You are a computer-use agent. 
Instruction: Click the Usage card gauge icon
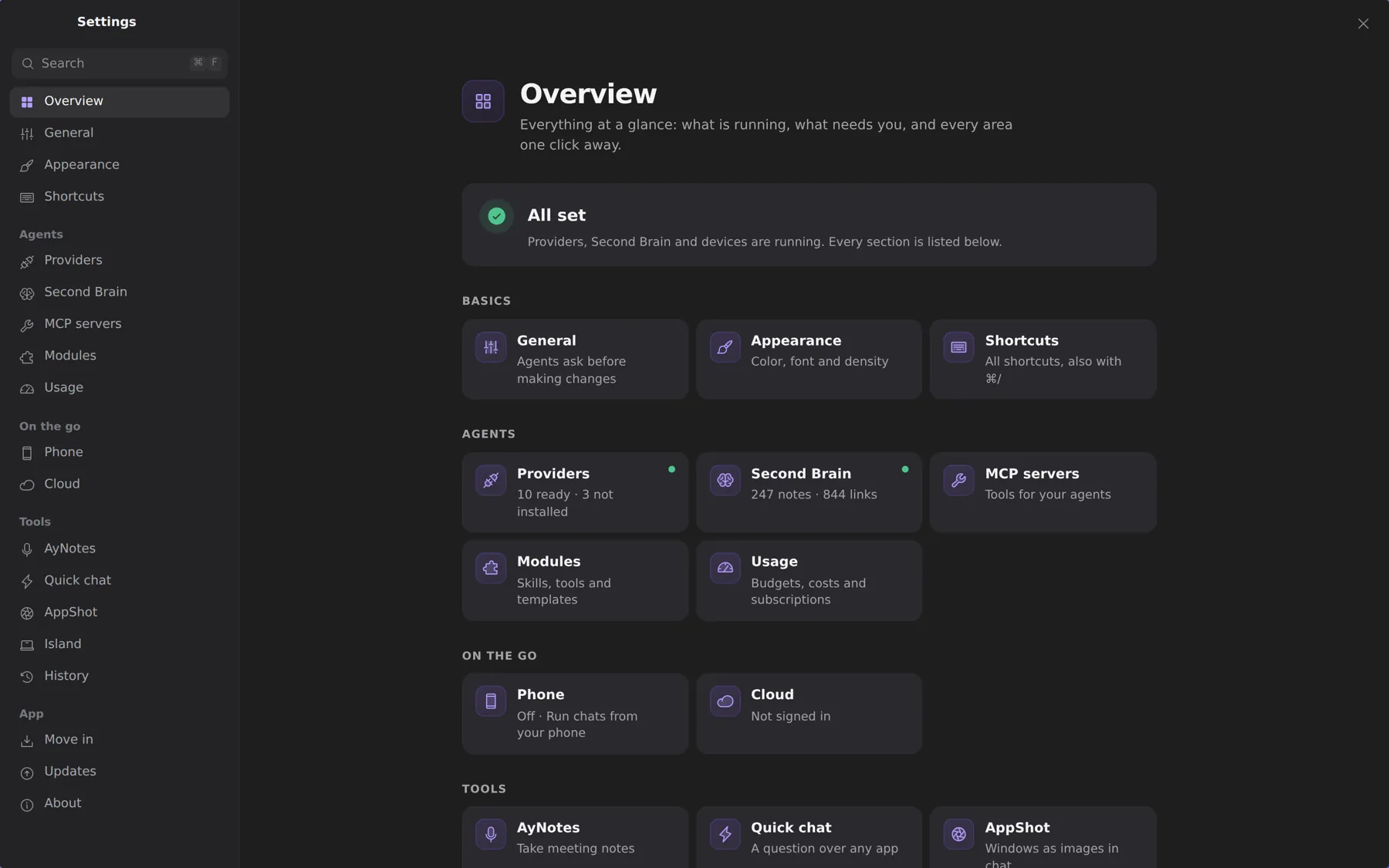(725, 568)
